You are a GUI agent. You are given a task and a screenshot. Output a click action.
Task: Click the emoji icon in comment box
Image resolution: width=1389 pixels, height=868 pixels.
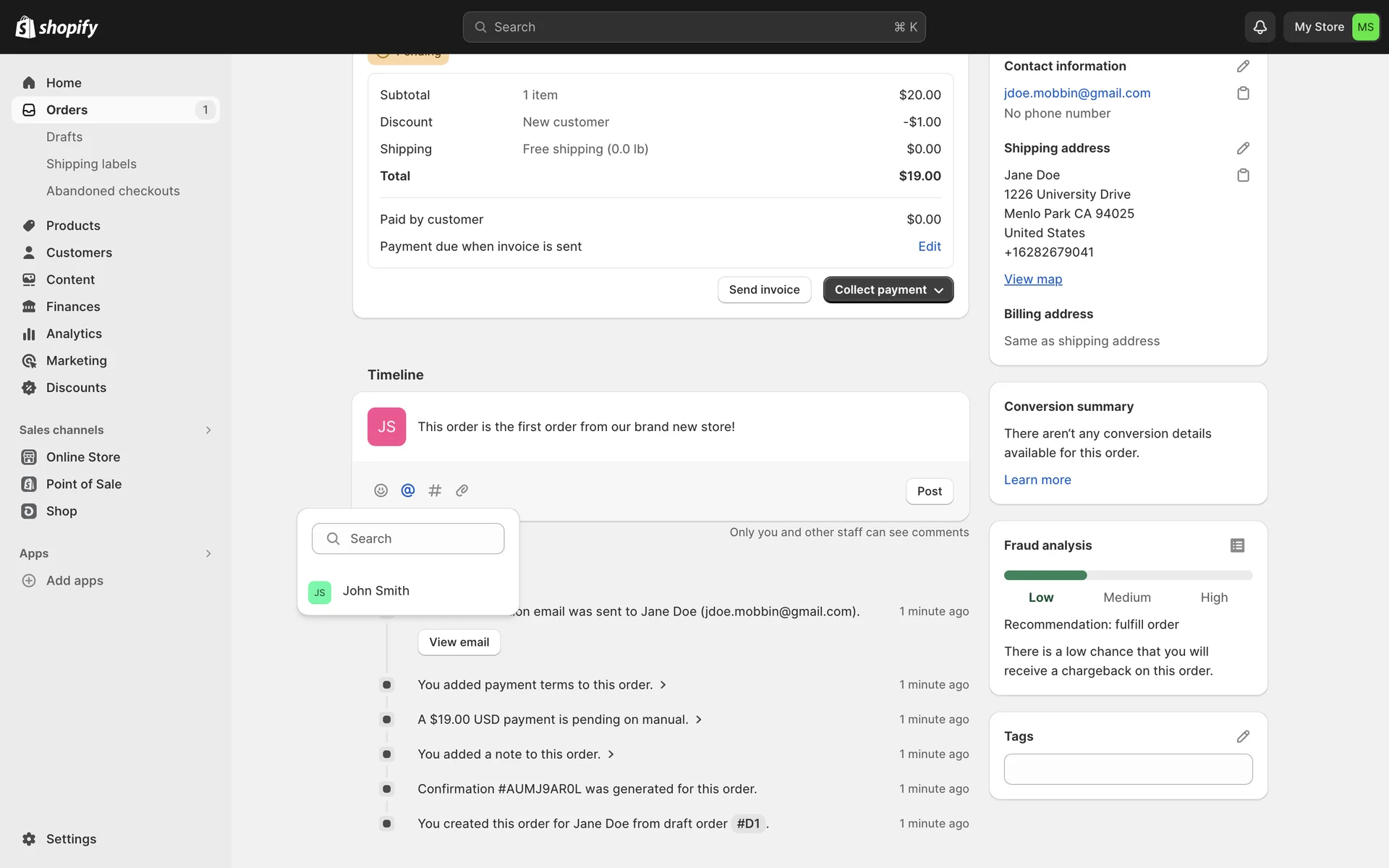pos(381,490)
